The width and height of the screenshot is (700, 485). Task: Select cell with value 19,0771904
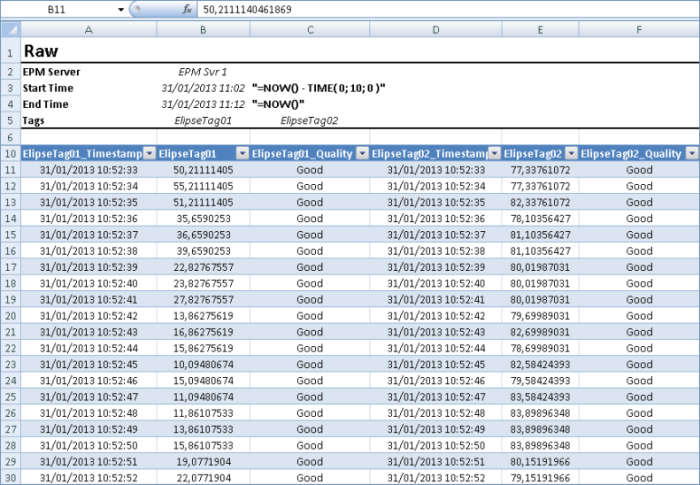203,461
